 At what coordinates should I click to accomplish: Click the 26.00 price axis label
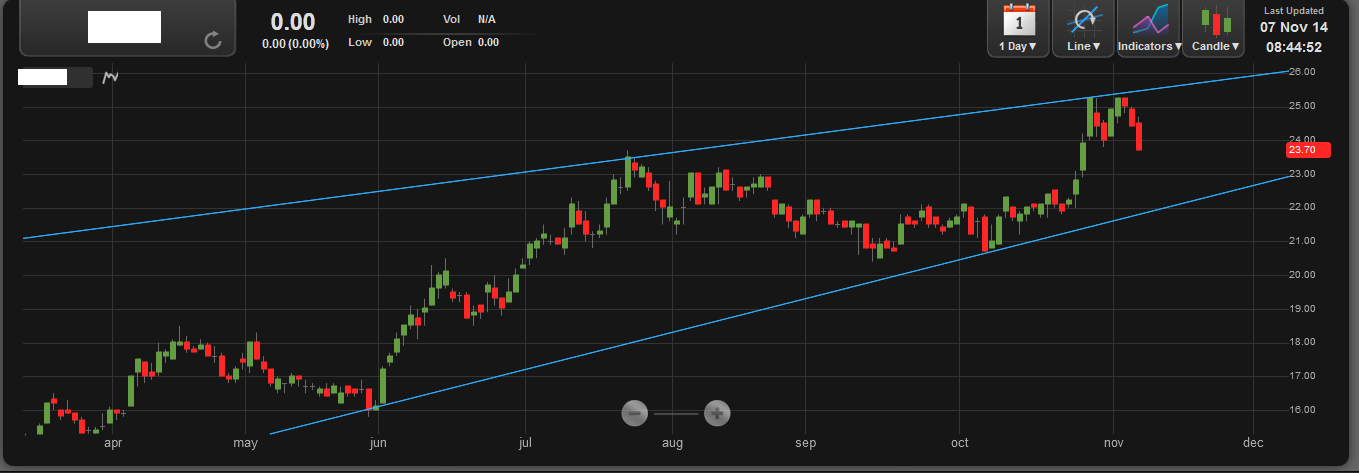[1301, 72]
